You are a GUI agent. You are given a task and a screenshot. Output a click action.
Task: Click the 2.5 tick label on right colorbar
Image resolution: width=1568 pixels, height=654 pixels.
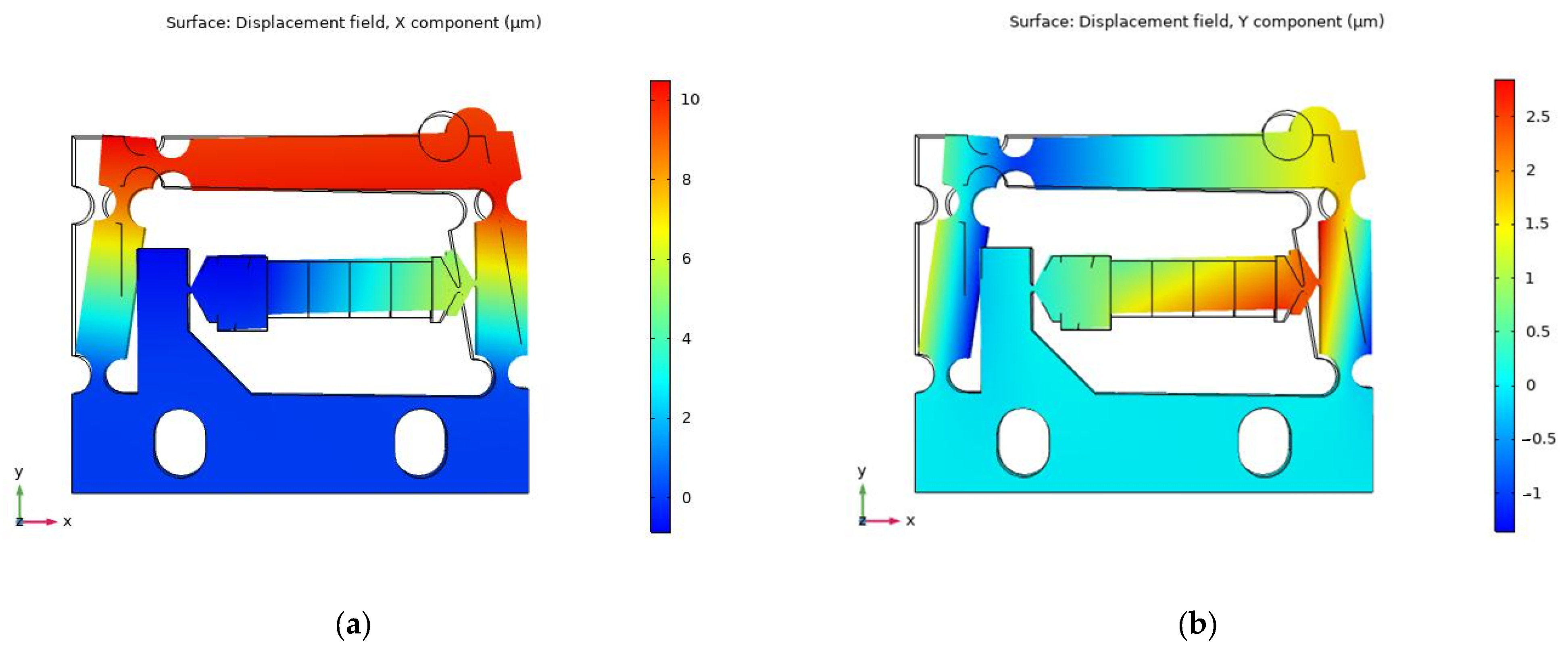click(1538, 117)
